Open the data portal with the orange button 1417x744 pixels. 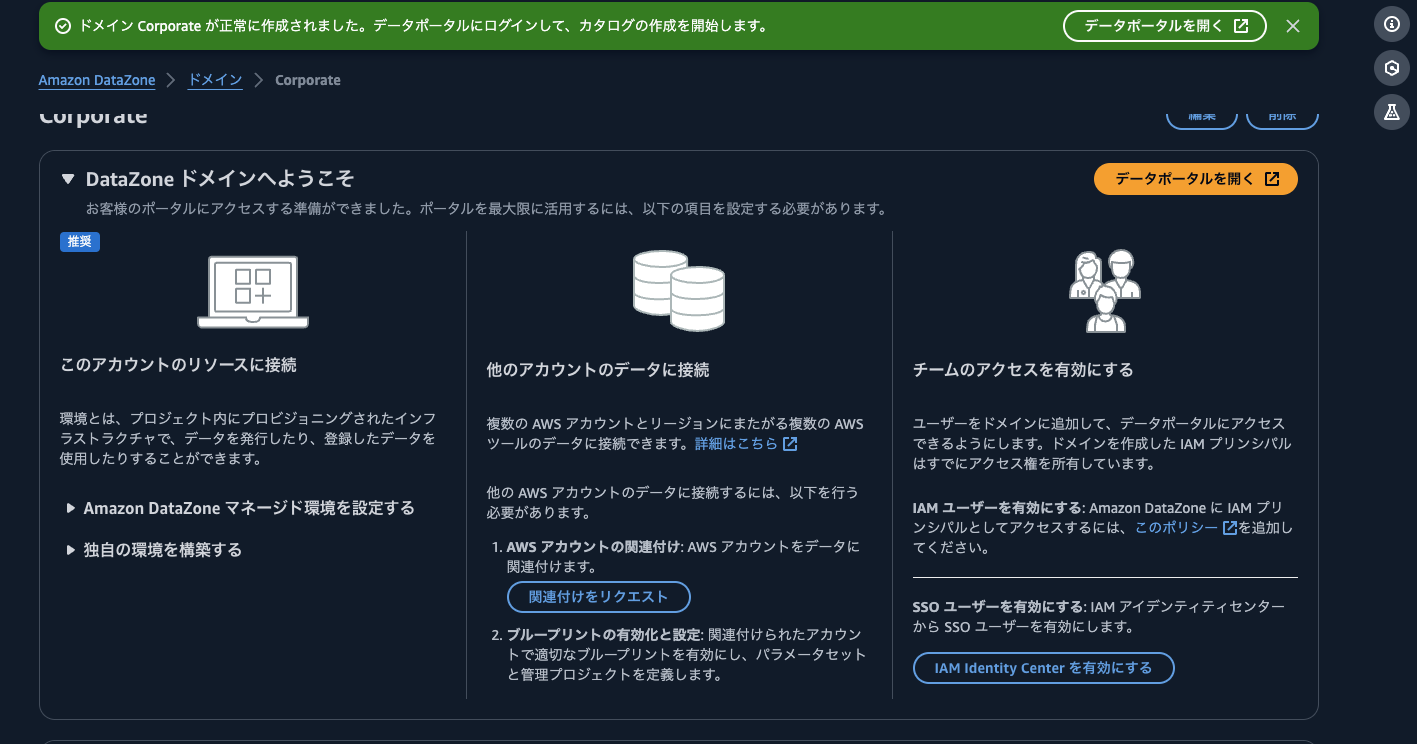pyautogui.click(x=1195, y=178)
